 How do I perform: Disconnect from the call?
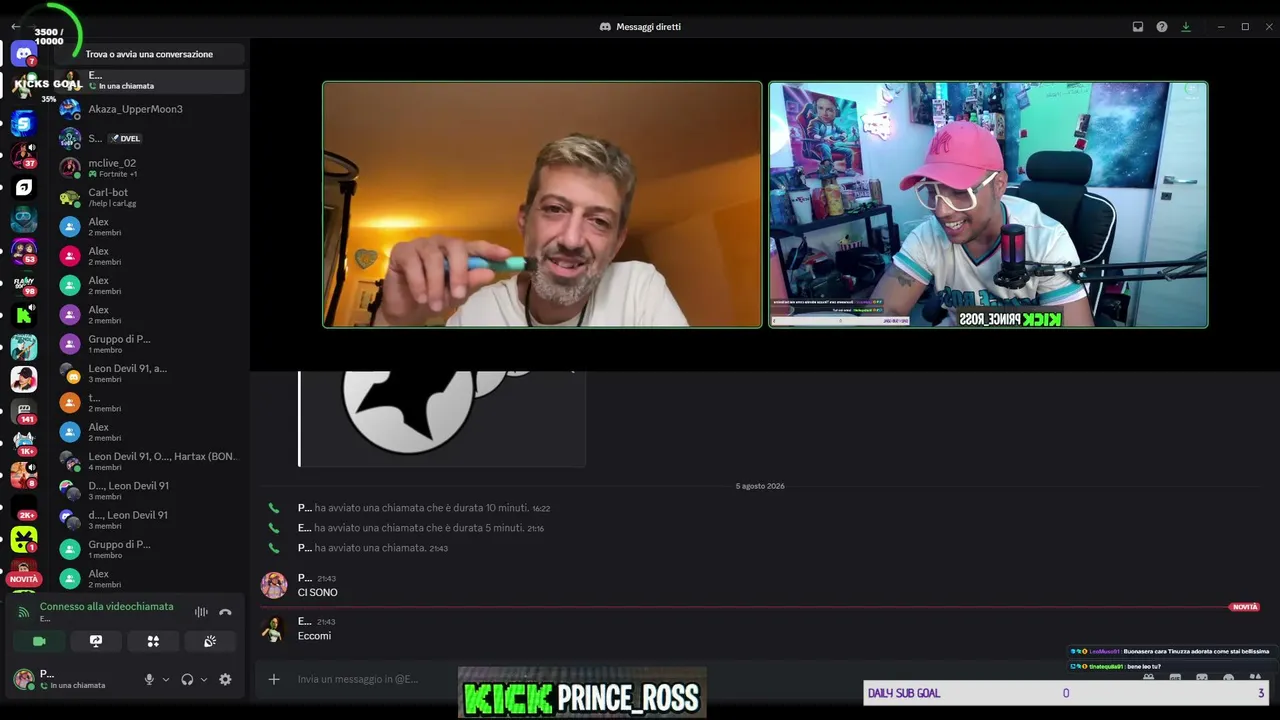tap(225, 612)
